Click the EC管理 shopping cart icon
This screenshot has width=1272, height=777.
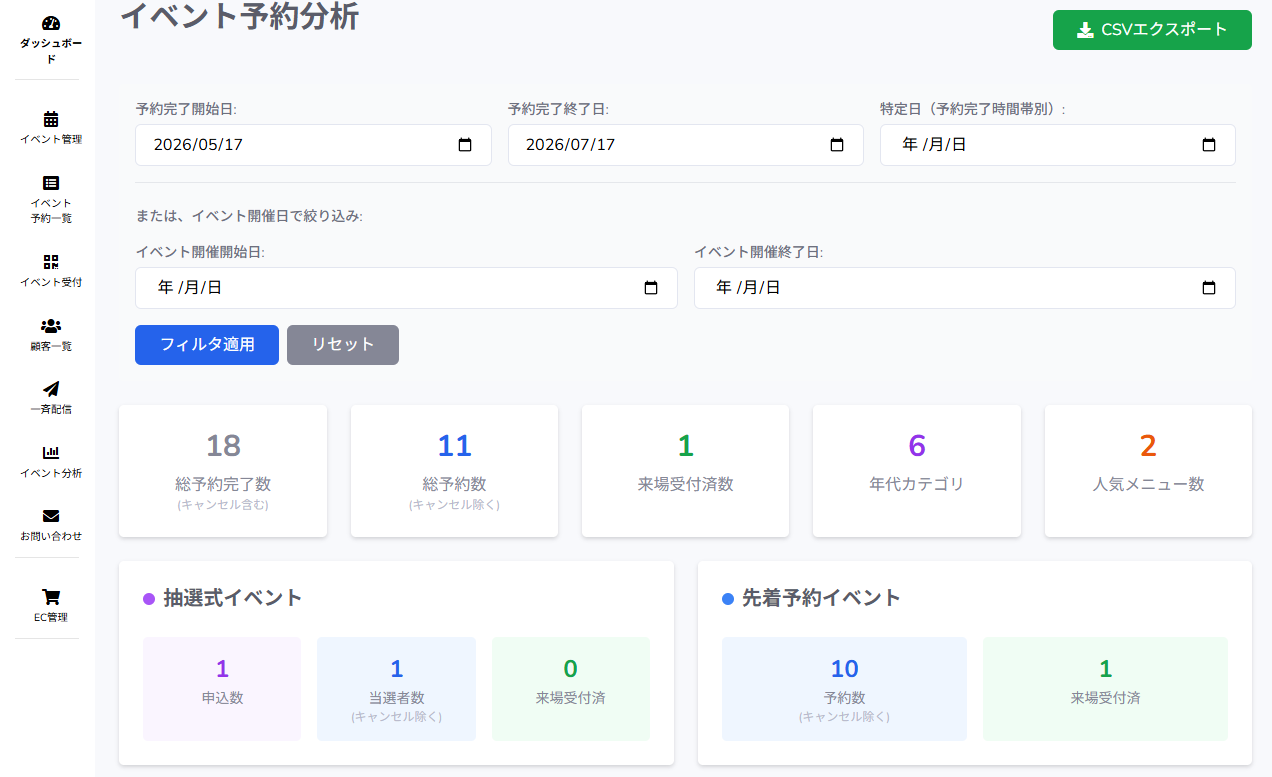[x=51, y=597]
